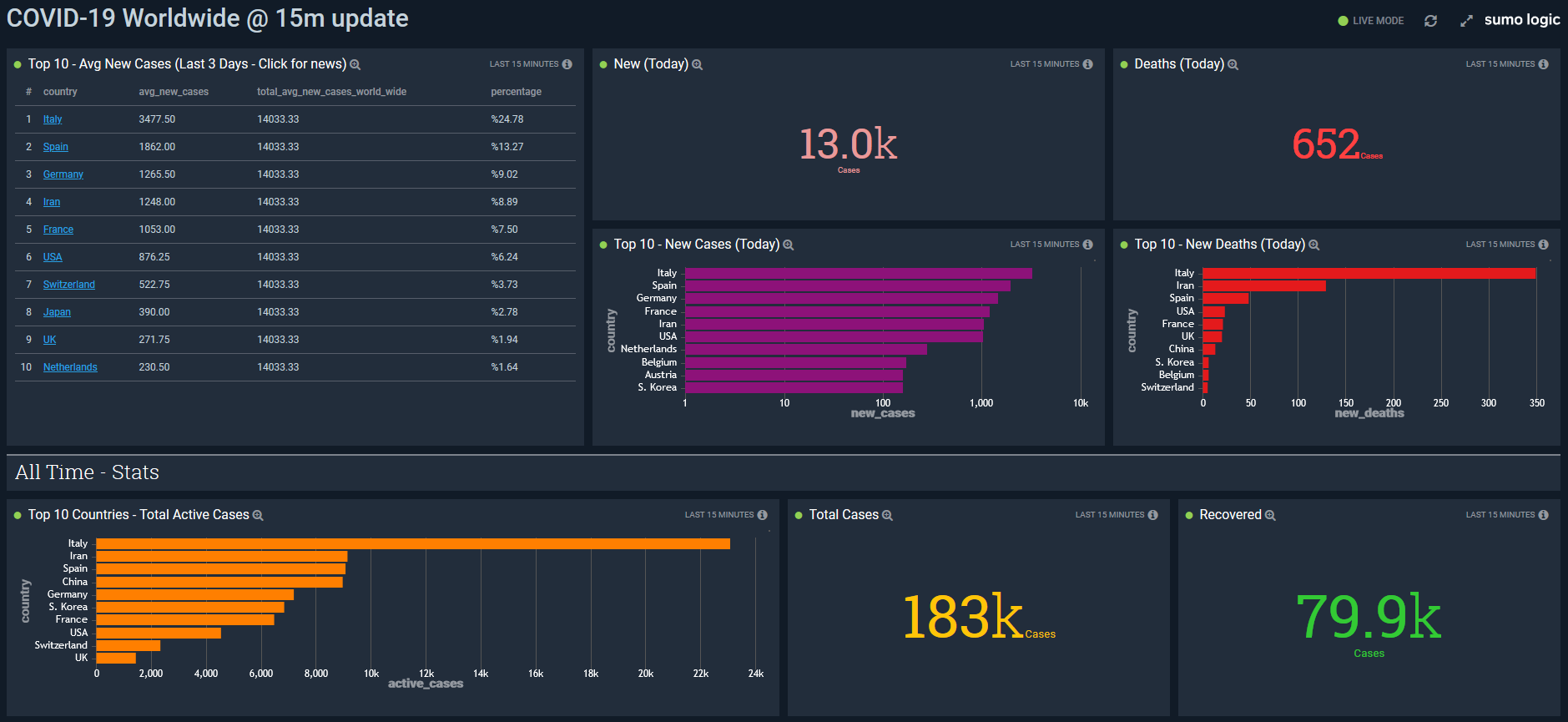Click Italy's purple bar in New Cases chart
This screenshot has width=1568, height=722.
pos(859,273)
